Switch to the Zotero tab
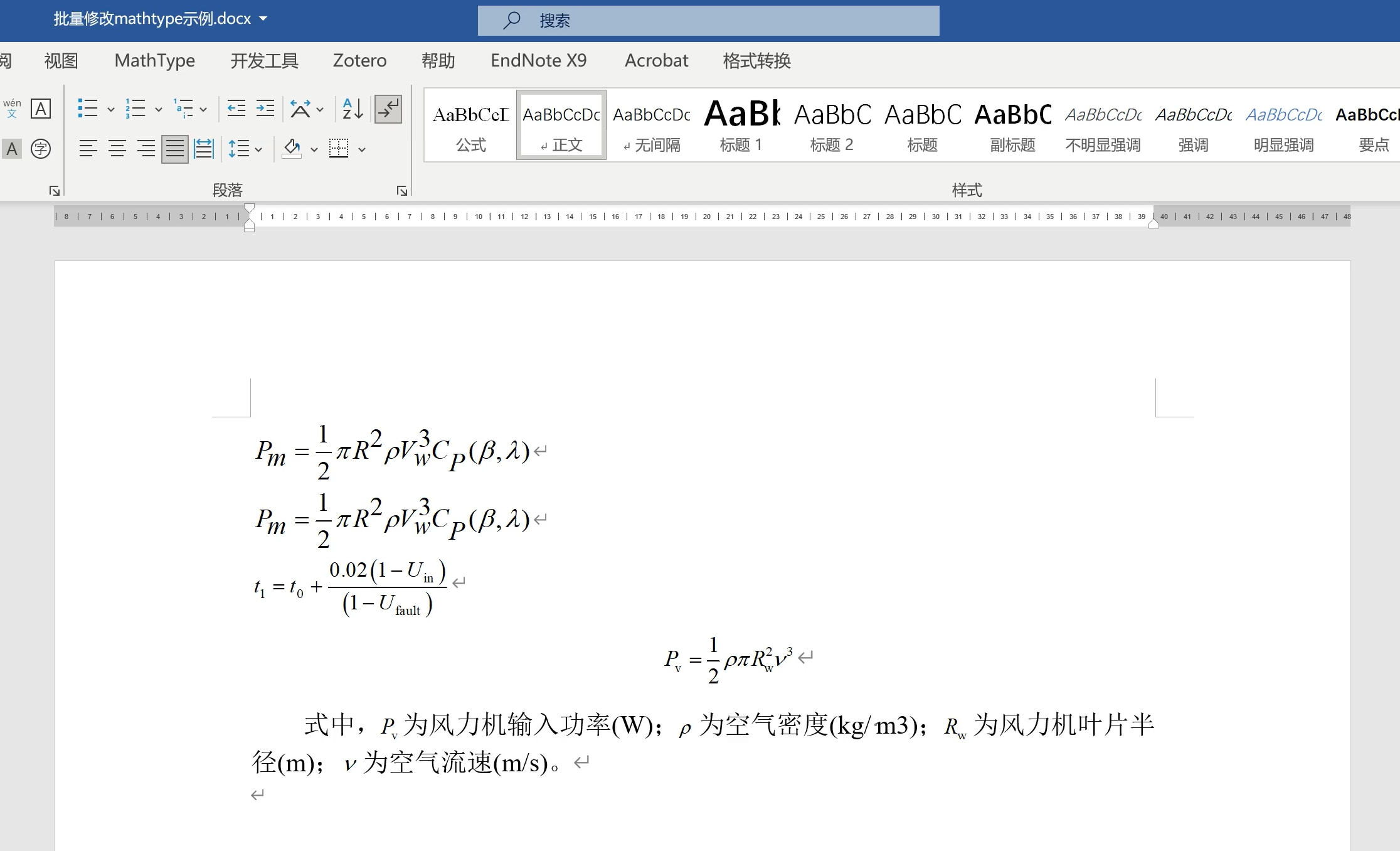1400x851 pixels. pyautogui.click(x=359, y=60)
